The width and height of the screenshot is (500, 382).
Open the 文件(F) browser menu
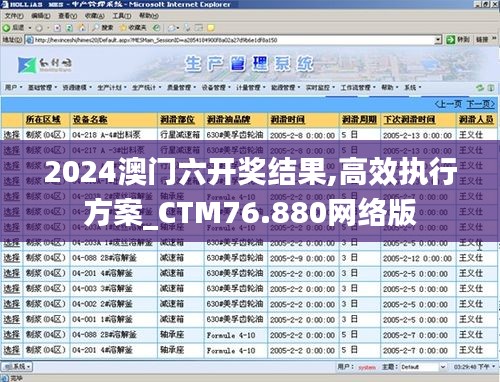(14, 16)
